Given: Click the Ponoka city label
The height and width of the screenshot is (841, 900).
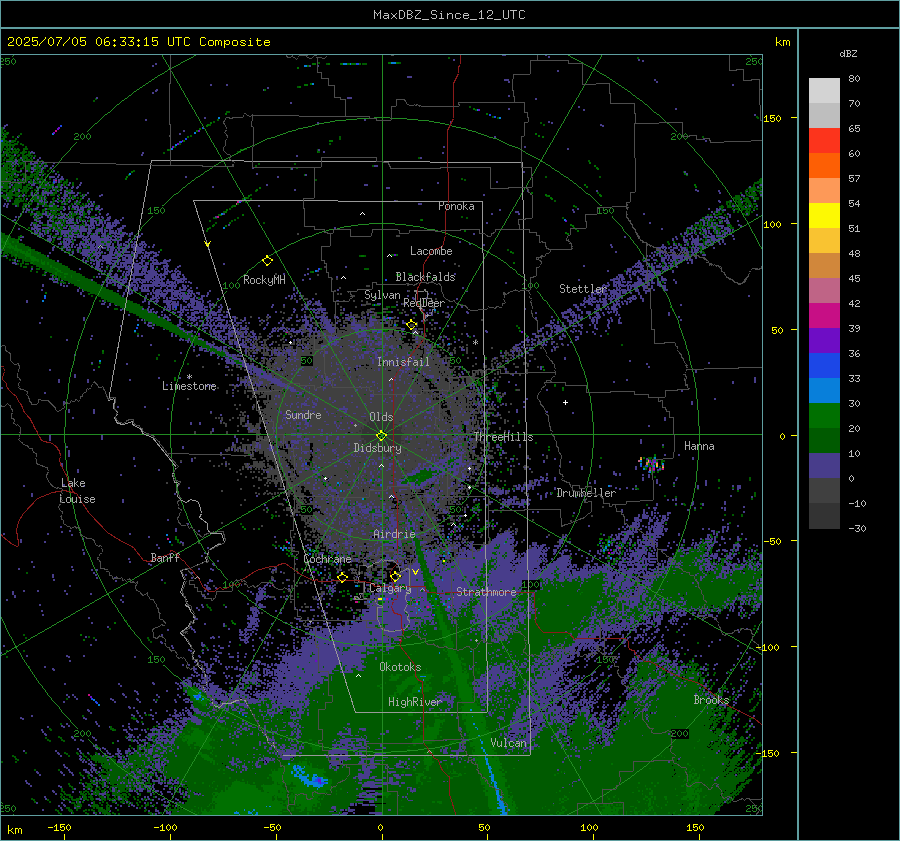Looking at the screenshot, I should [456, 206].
